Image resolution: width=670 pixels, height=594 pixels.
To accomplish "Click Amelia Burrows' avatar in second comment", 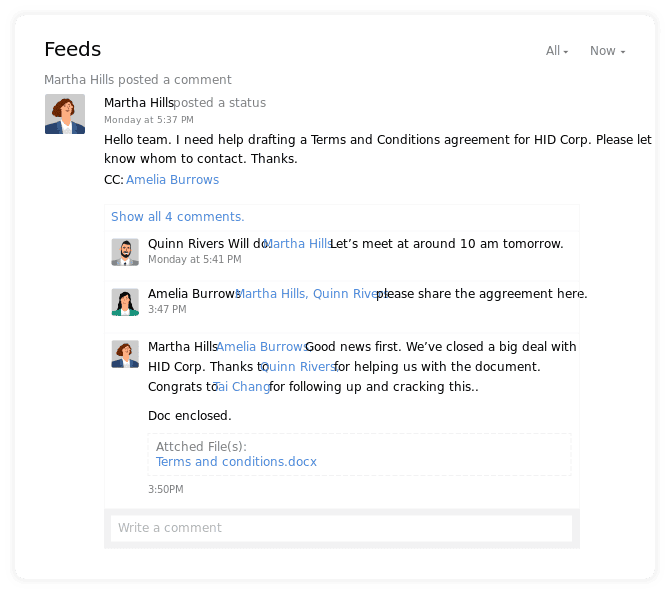I will (125, 302).
